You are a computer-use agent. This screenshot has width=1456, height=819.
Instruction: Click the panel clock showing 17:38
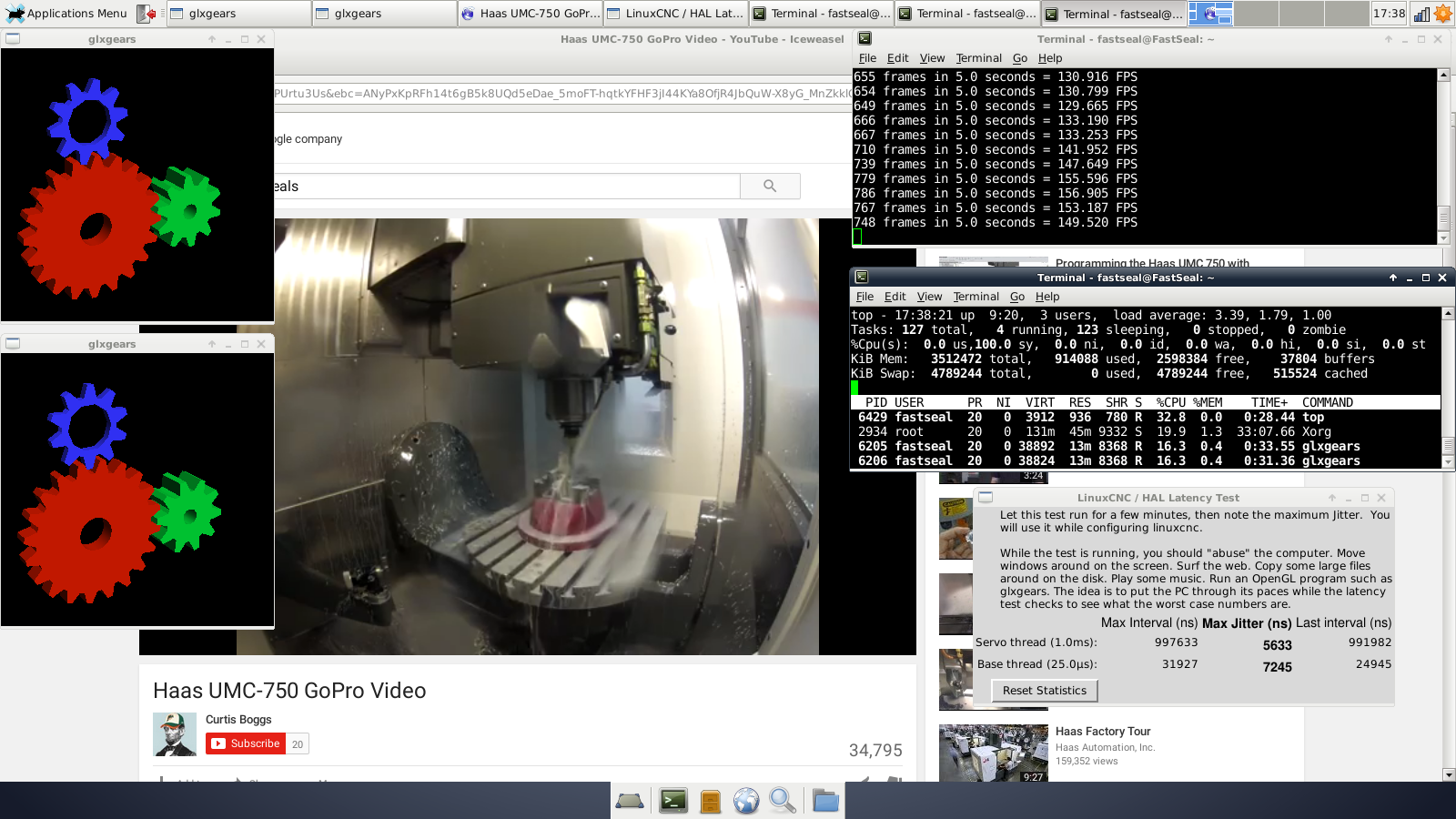(1389, 14)
